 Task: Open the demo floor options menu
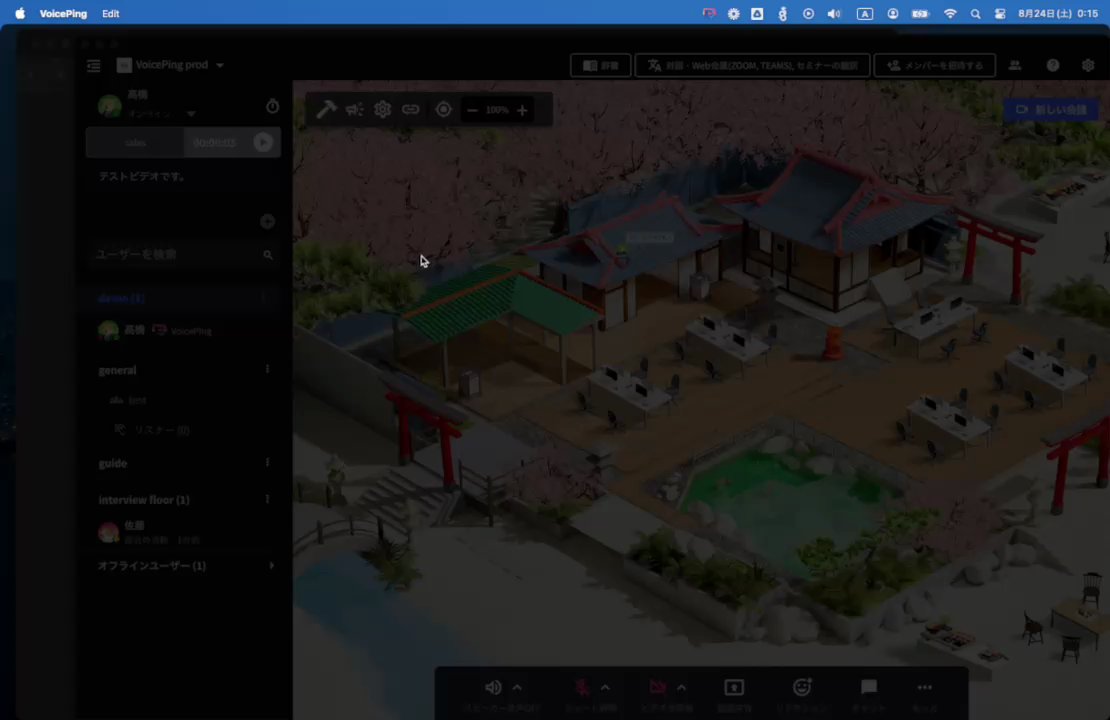click(267, 298)
